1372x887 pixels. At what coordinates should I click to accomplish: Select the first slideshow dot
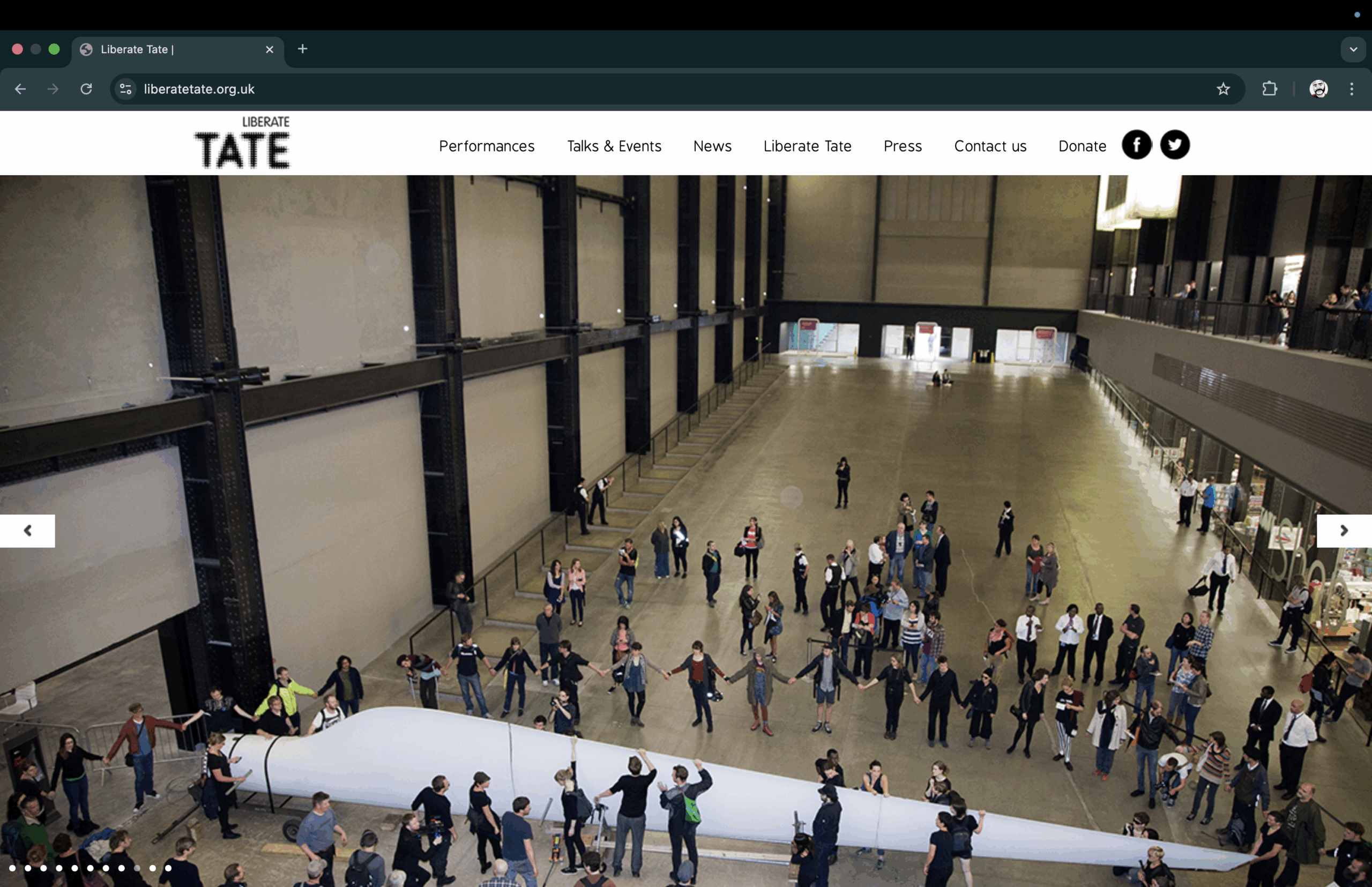[x=12, y=868]
